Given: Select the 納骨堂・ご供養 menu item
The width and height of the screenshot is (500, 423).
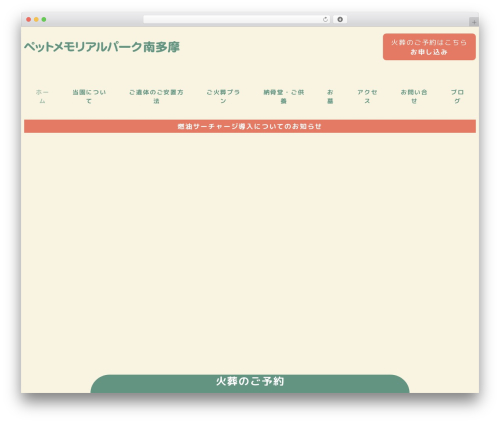Looking at the screenshot, I should pos(283,96).
